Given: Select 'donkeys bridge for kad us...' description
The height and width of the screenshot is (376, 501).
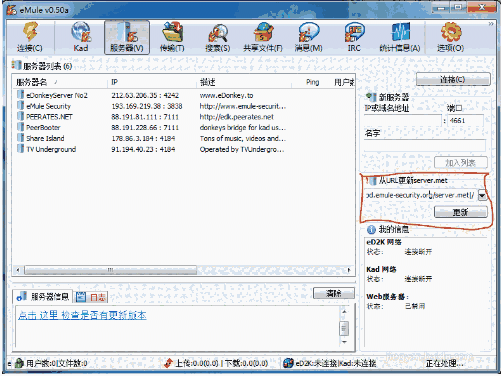Looking at the screenshot, I should 243,127.
